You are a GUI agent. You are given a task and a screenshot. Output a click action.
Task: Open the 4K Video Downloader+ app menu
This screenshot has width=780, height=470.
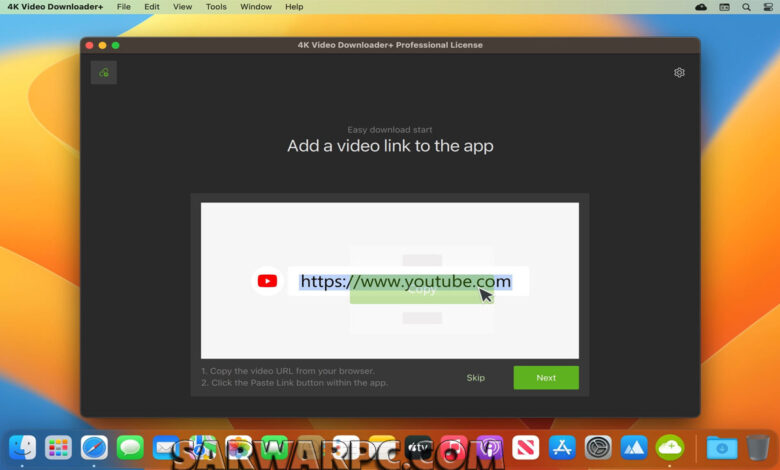(55, 7)
